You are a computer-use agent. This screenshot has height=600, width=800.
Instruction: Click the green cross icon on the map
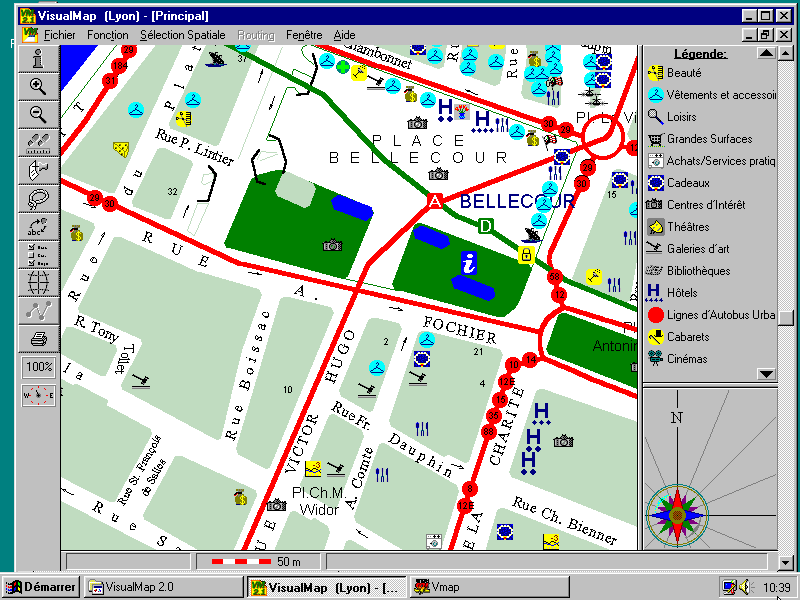click(343, 66)
